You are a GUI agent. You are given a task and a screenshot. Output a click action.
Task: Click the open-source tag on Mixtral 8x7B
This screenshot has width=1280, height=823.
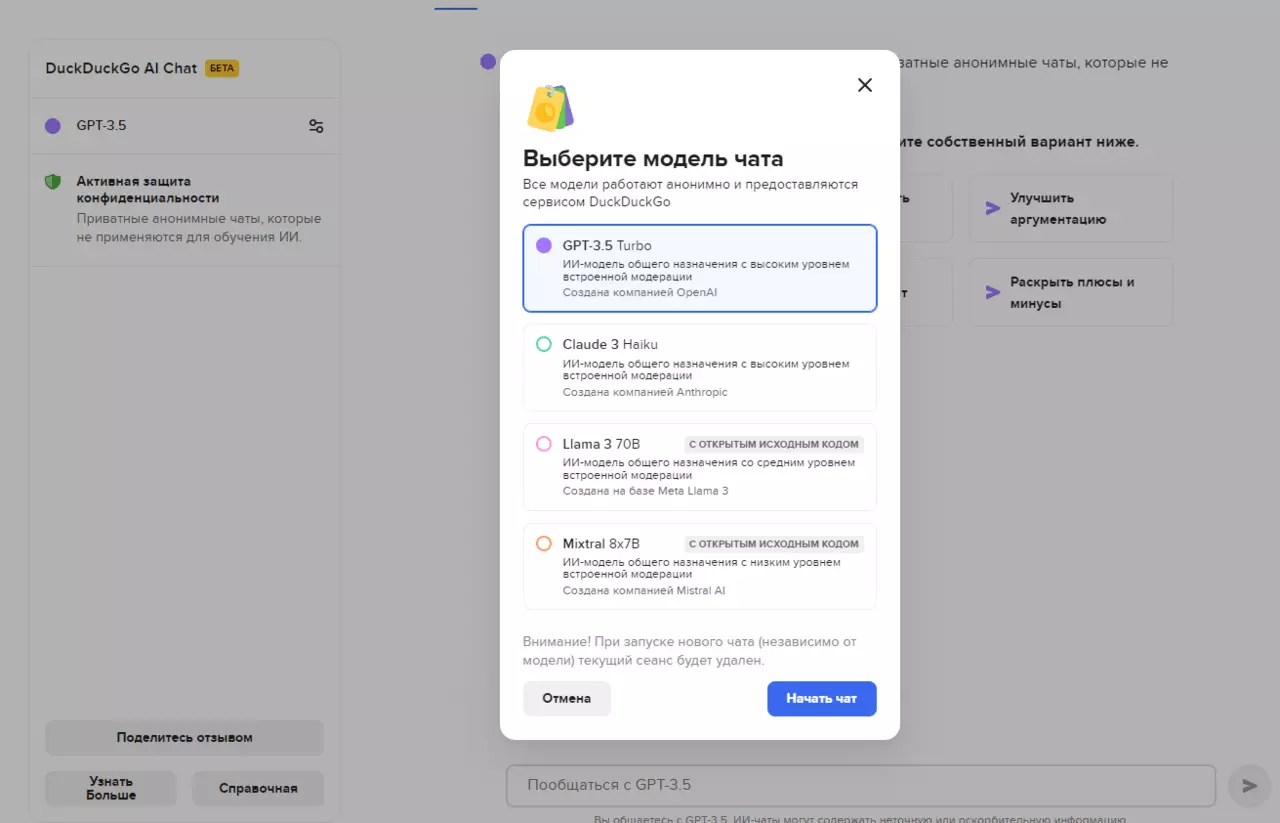774,544
